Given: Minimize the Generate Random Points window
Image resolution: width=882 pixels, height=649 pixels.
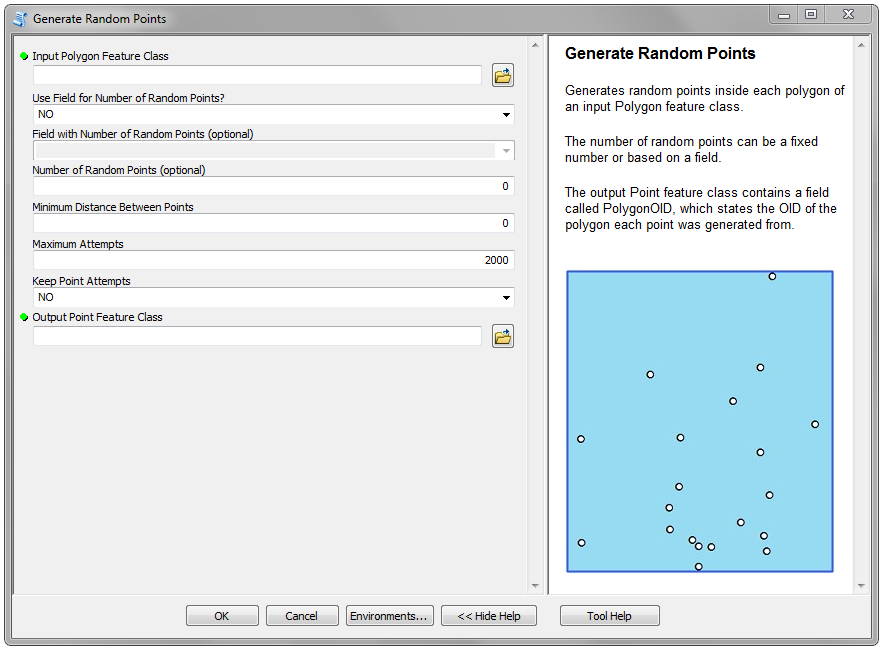Looking at the screenshot, I should [x=784, y=15].
